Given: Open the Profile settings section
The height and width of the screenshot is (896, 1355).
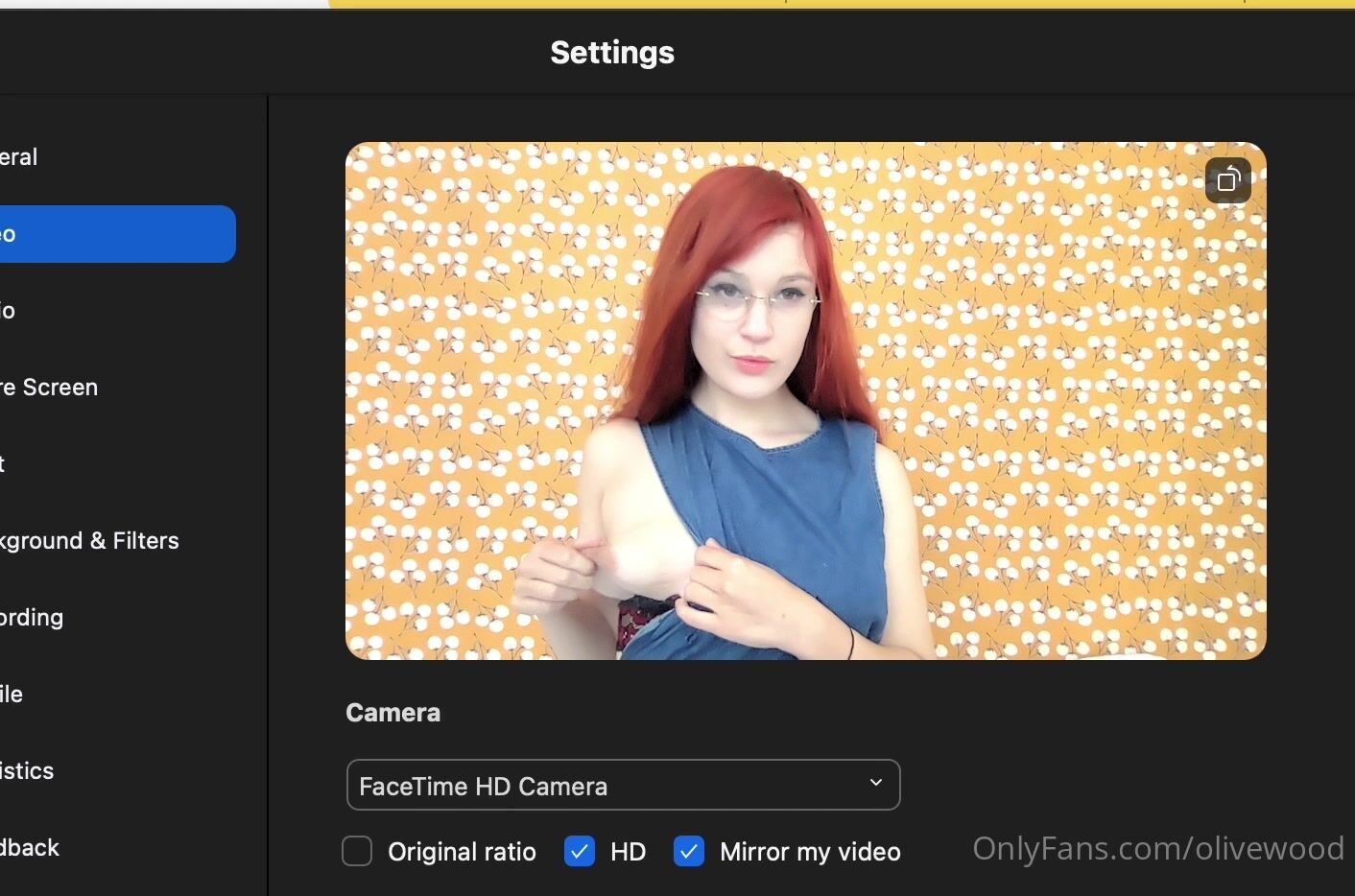Looking at the screenshot, I should (x=12, y=695).
